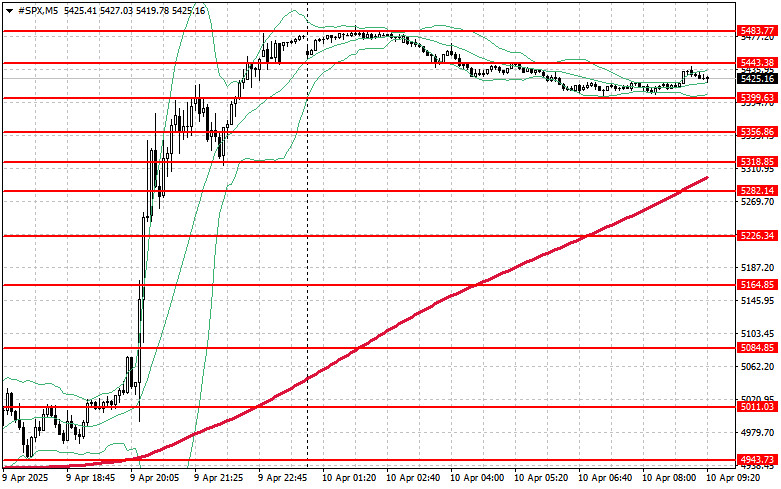
Task: Select the #SPX,M5 chart title text
Action: tap(38, 10)
